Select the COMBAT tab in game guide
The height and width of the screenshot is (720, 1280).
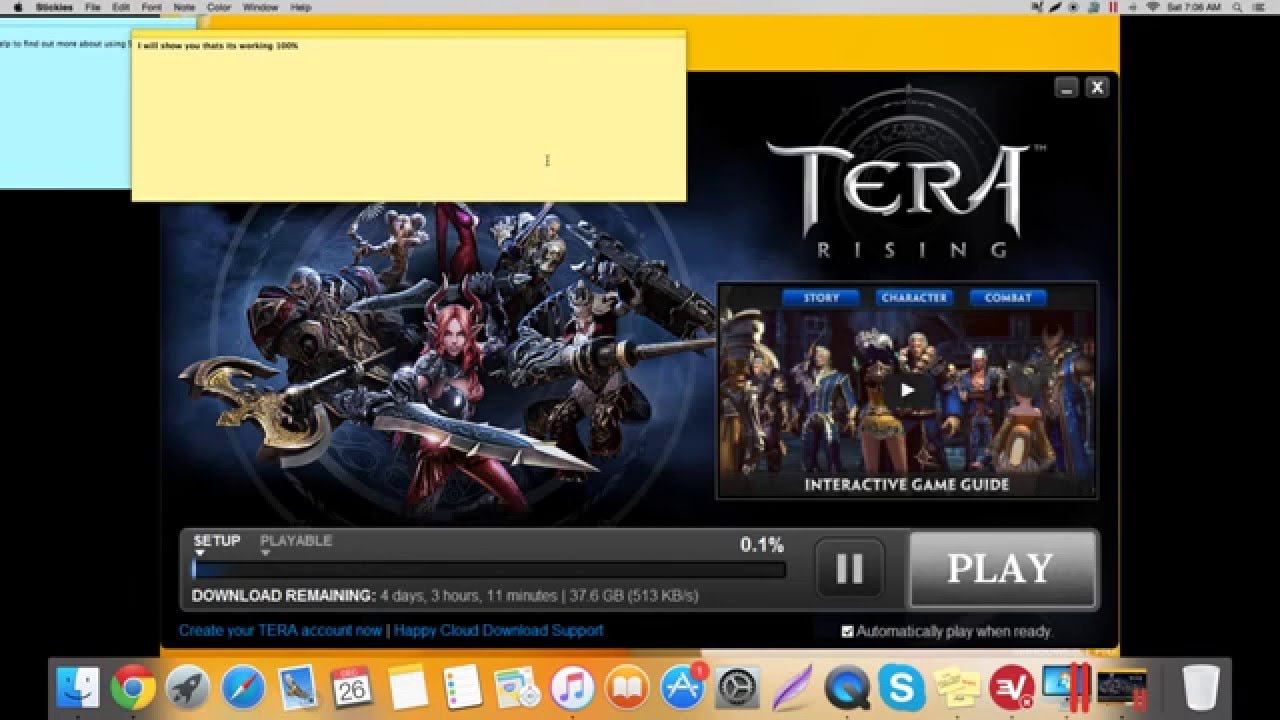1007,298
